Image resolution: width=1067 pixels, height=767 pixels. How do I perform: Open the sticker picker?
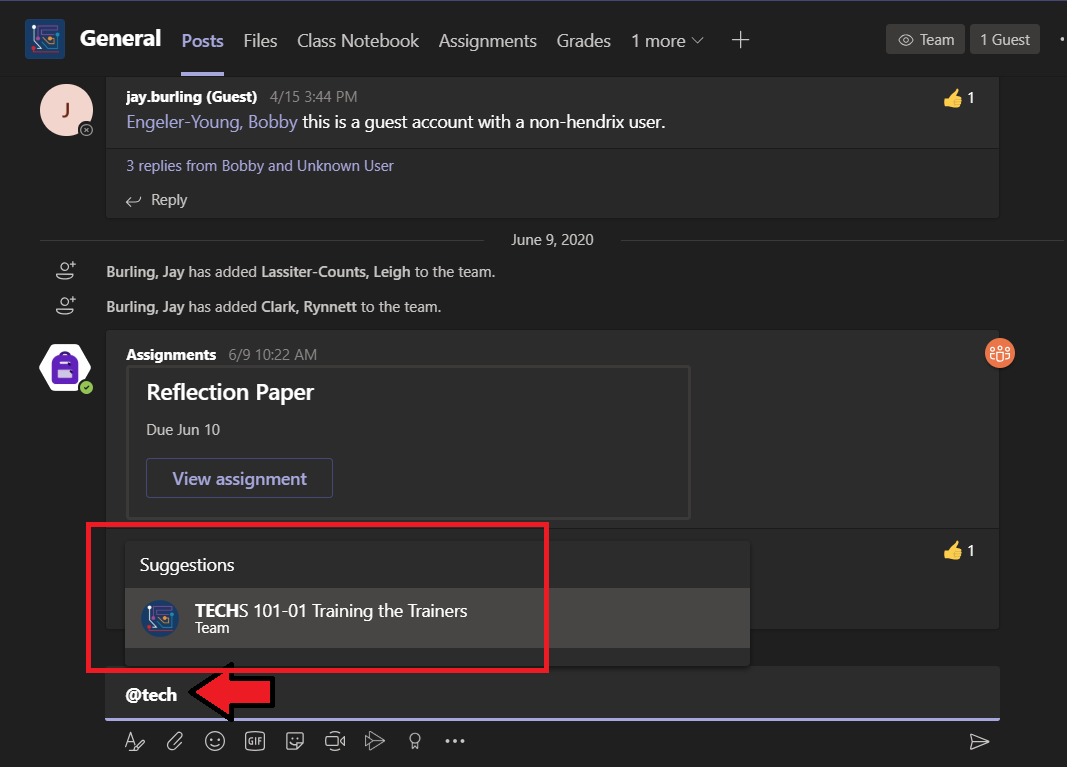click(295, 741)
